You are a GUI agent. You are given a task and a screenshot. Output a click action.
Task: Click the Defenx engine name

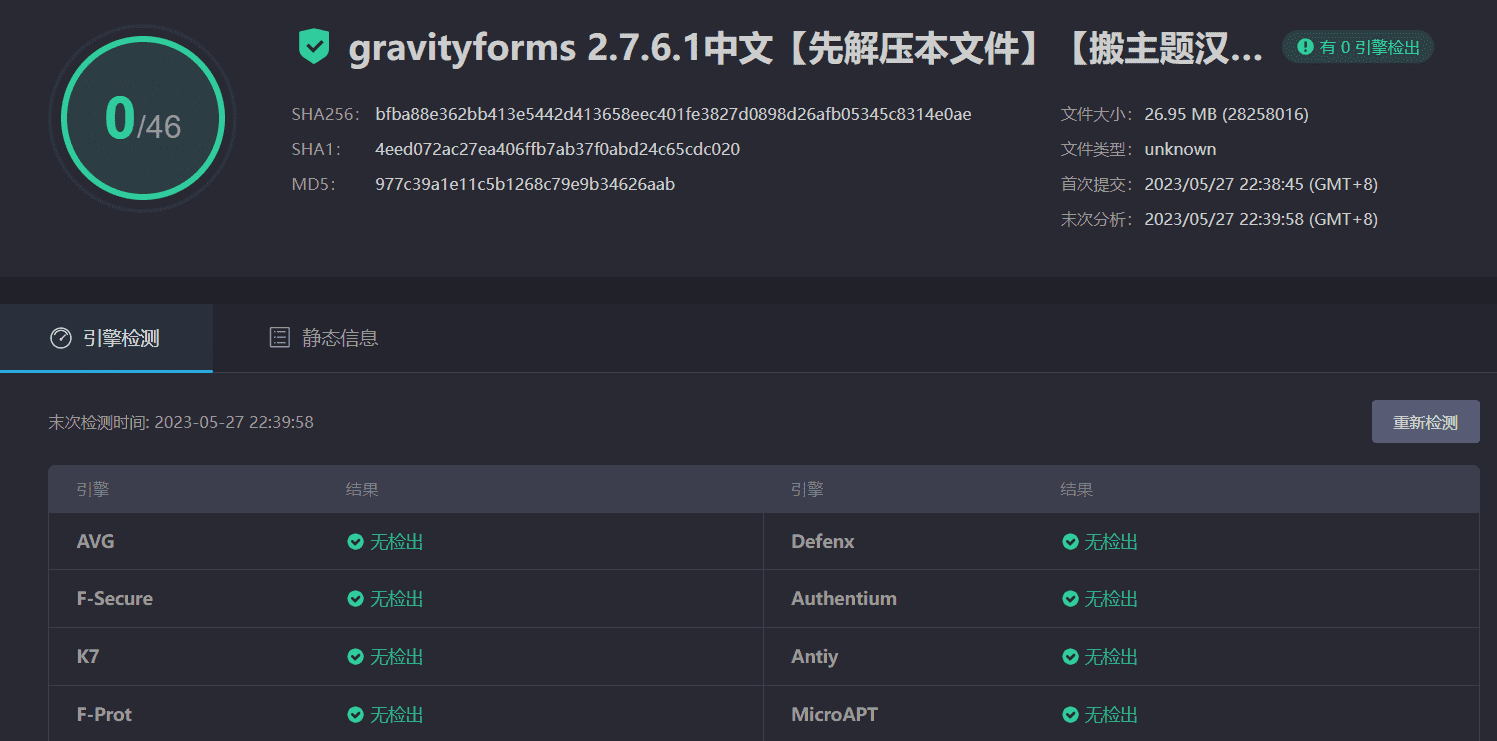point(823,542)
